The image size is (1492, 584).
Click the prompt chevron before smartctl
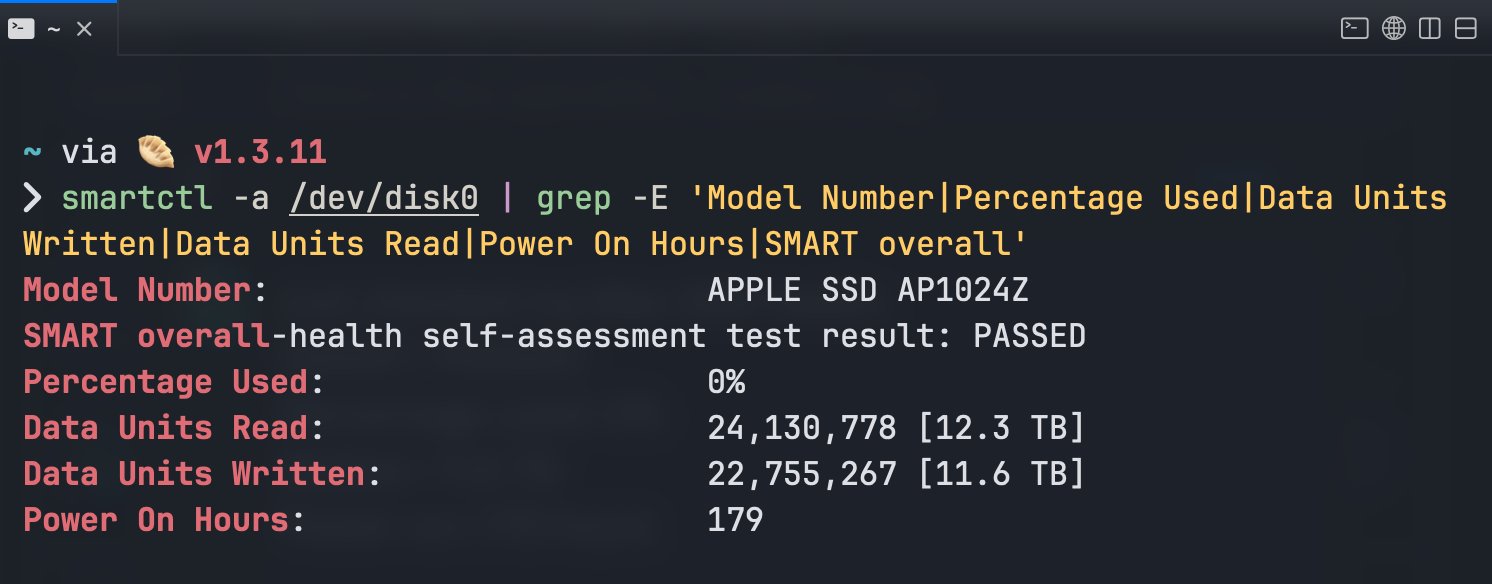(x=33, y=198)
